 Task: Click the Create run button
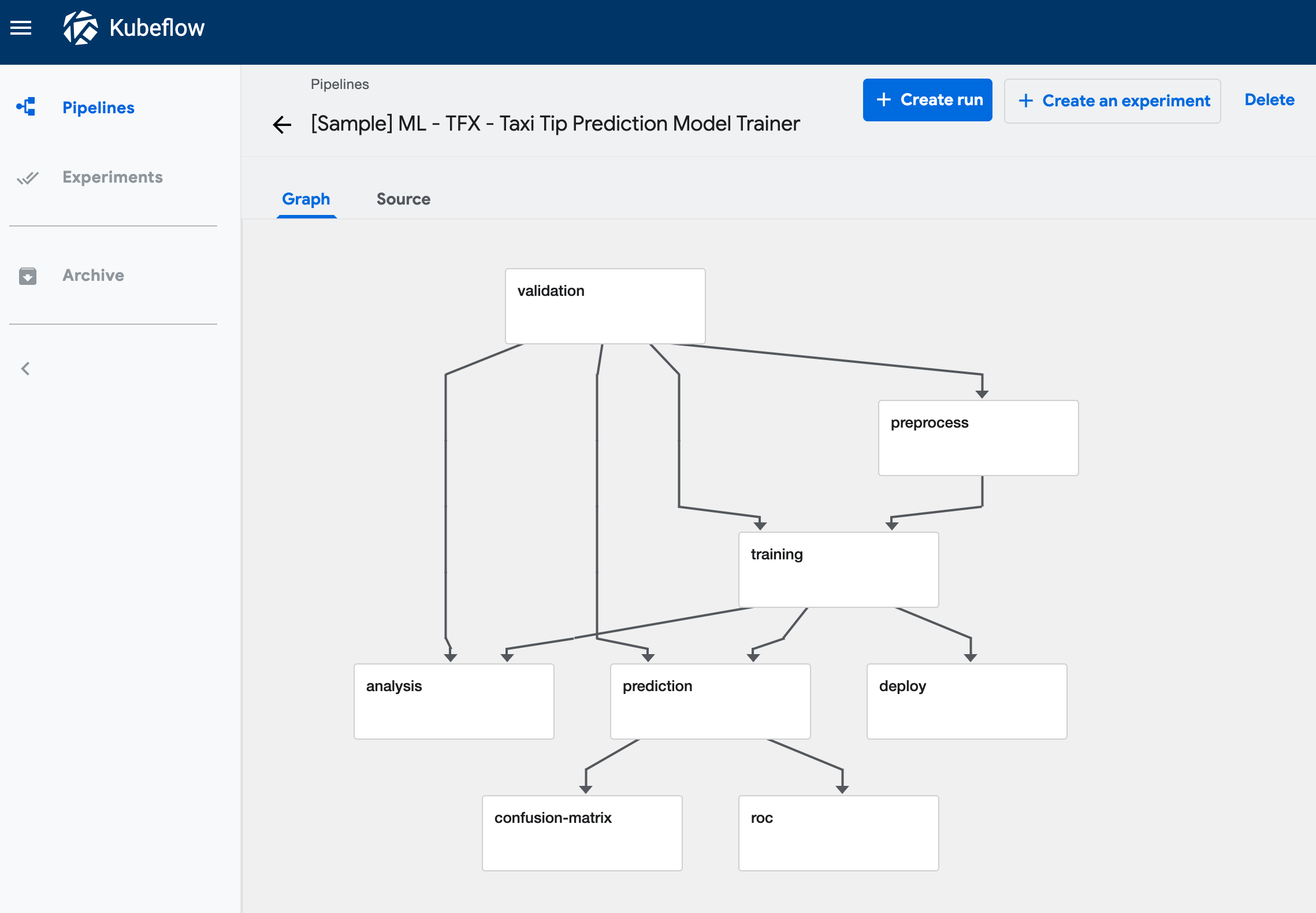927,100
